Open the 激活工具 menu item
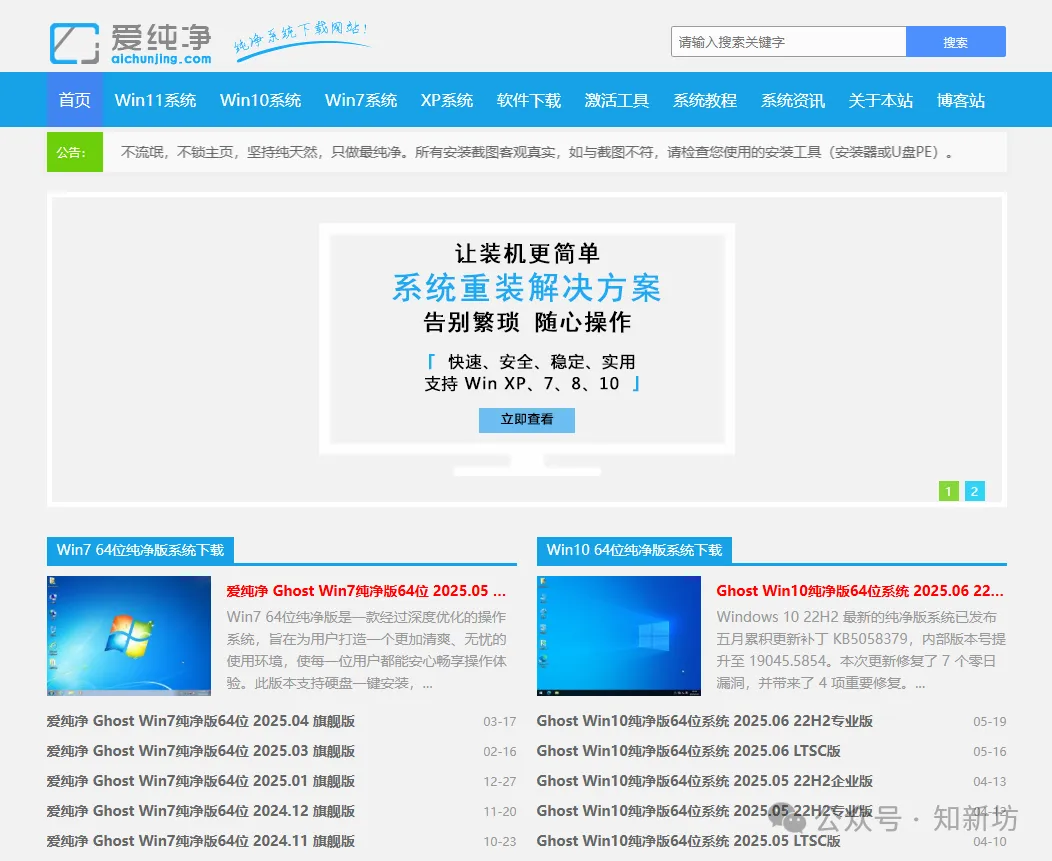 [617, 100]
